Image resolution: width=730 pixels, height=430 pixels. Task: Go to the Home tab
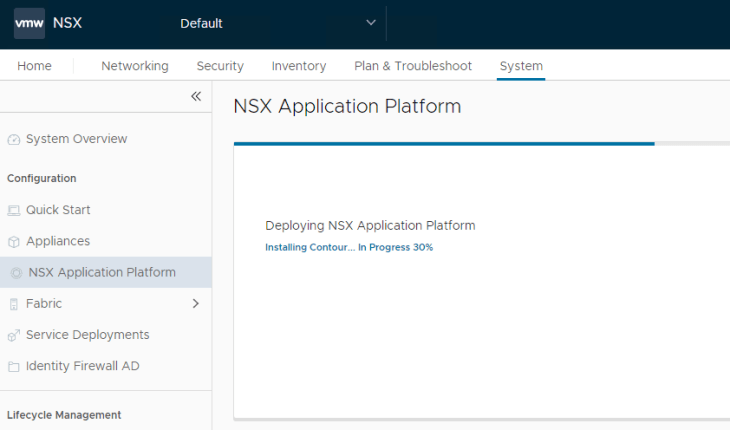[x=34, y=66]
